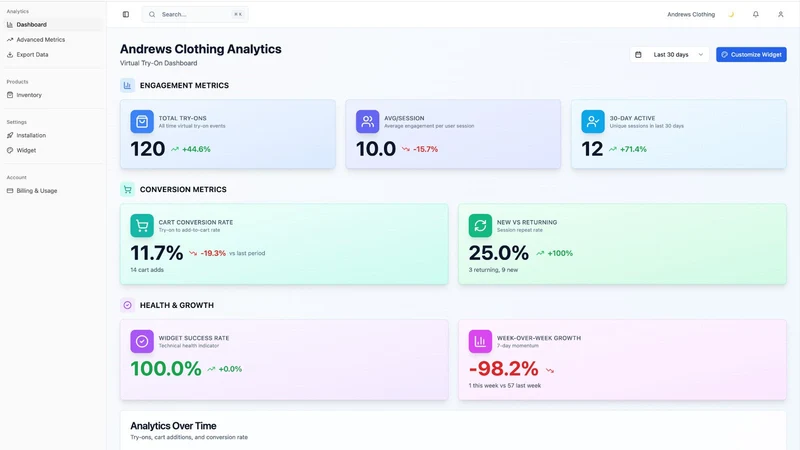The width and height of the screenshot is (800, 450).
Task: Click '1 this week vs 57 last week'
Action: click(505, 386)
